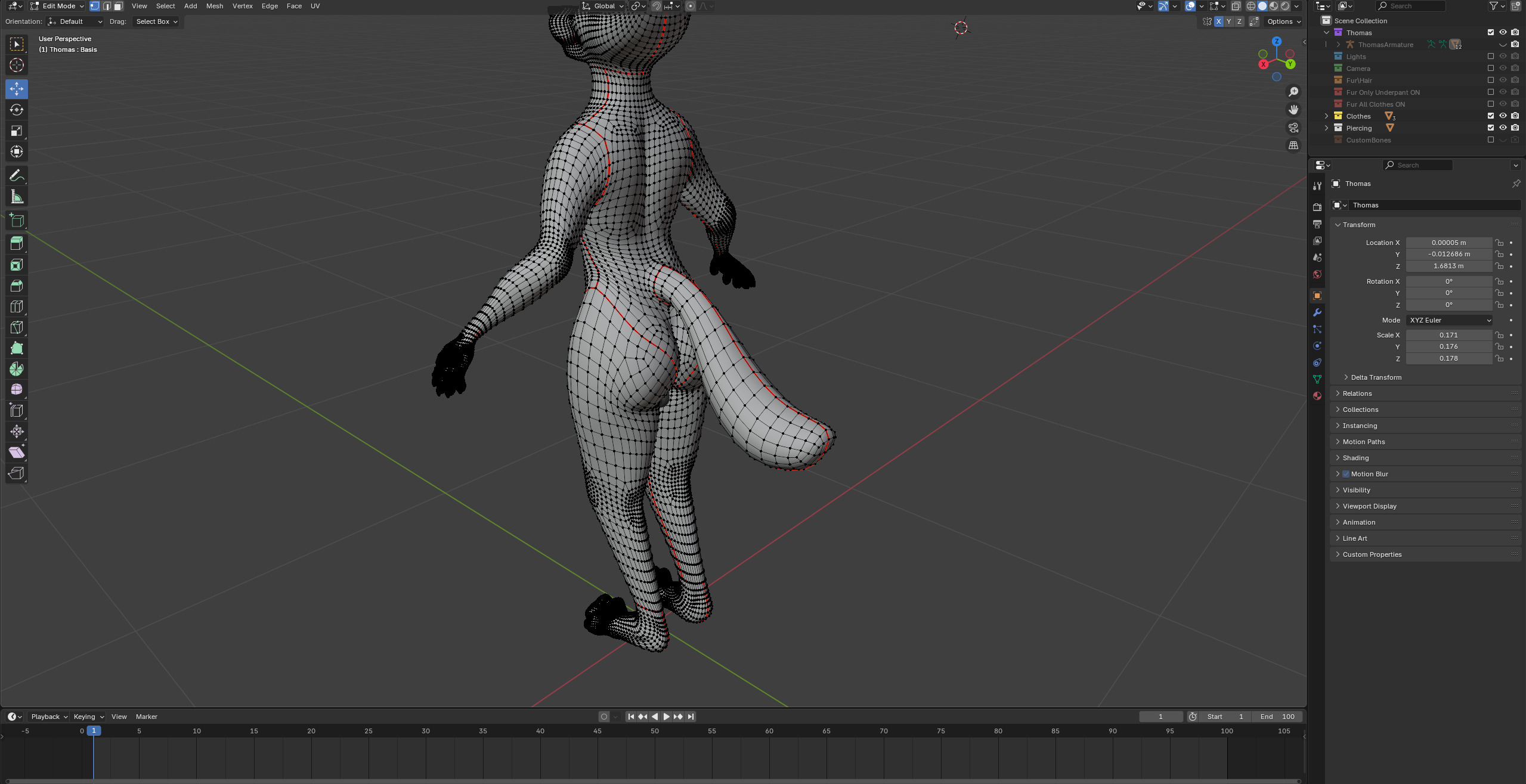Open the UV menu
This screenshot has height=784, width=1526.
tap(315, 6)
